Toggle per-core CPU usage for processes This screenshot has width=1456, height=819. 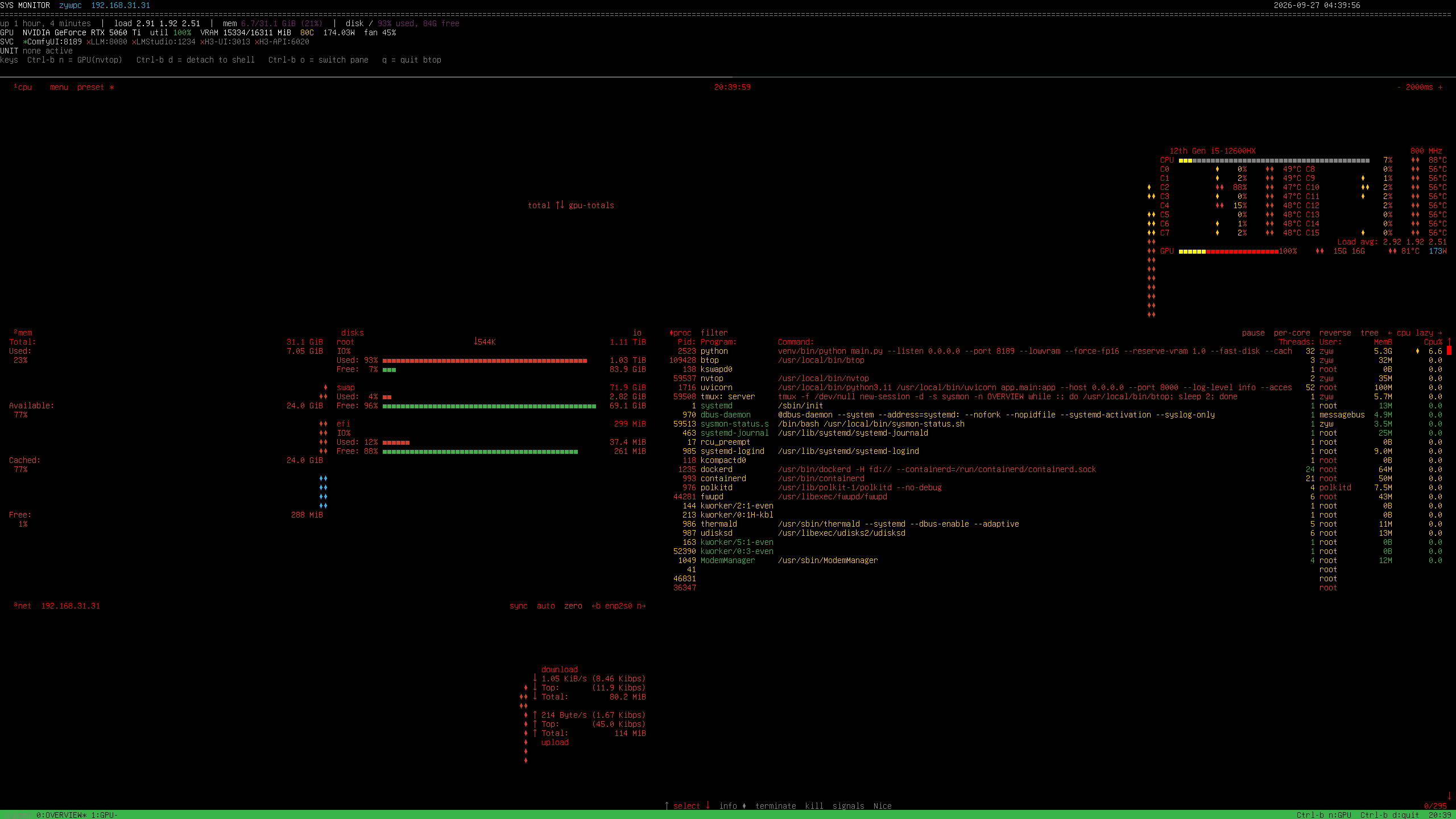1292,333
